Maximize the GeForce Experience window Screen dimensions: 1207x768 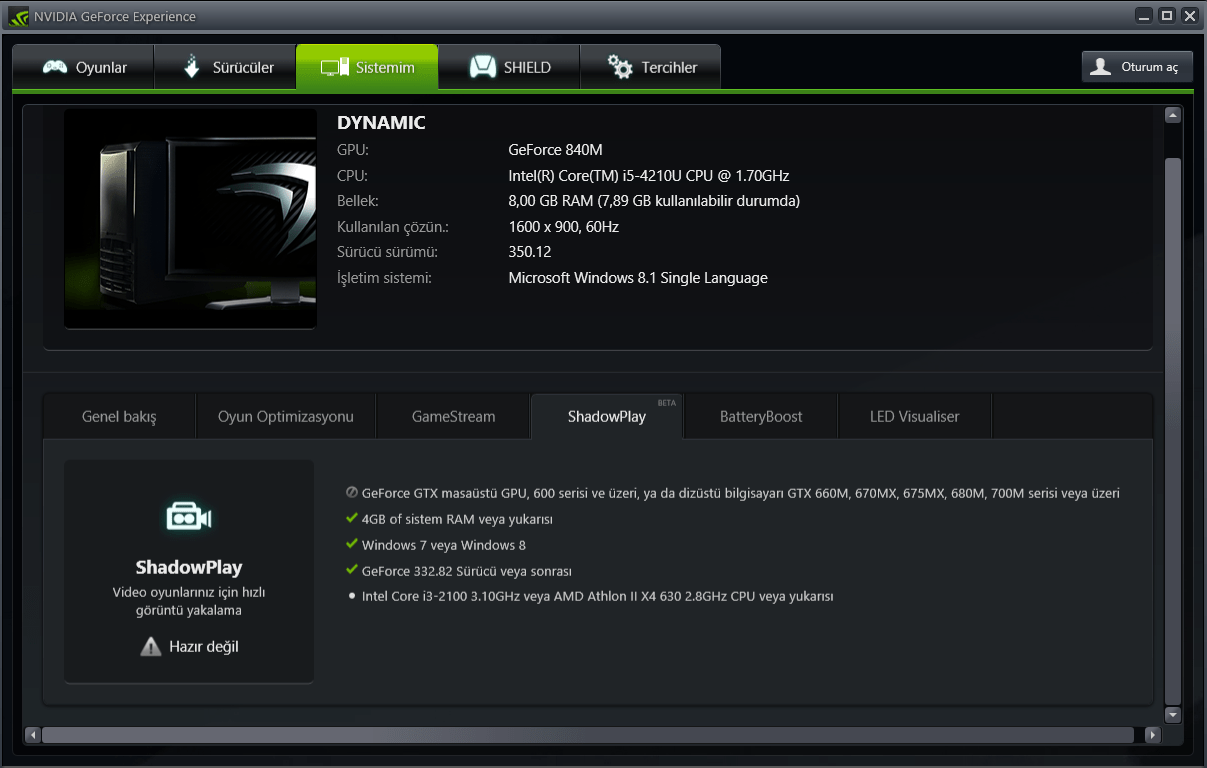[x=1167, y=16]
